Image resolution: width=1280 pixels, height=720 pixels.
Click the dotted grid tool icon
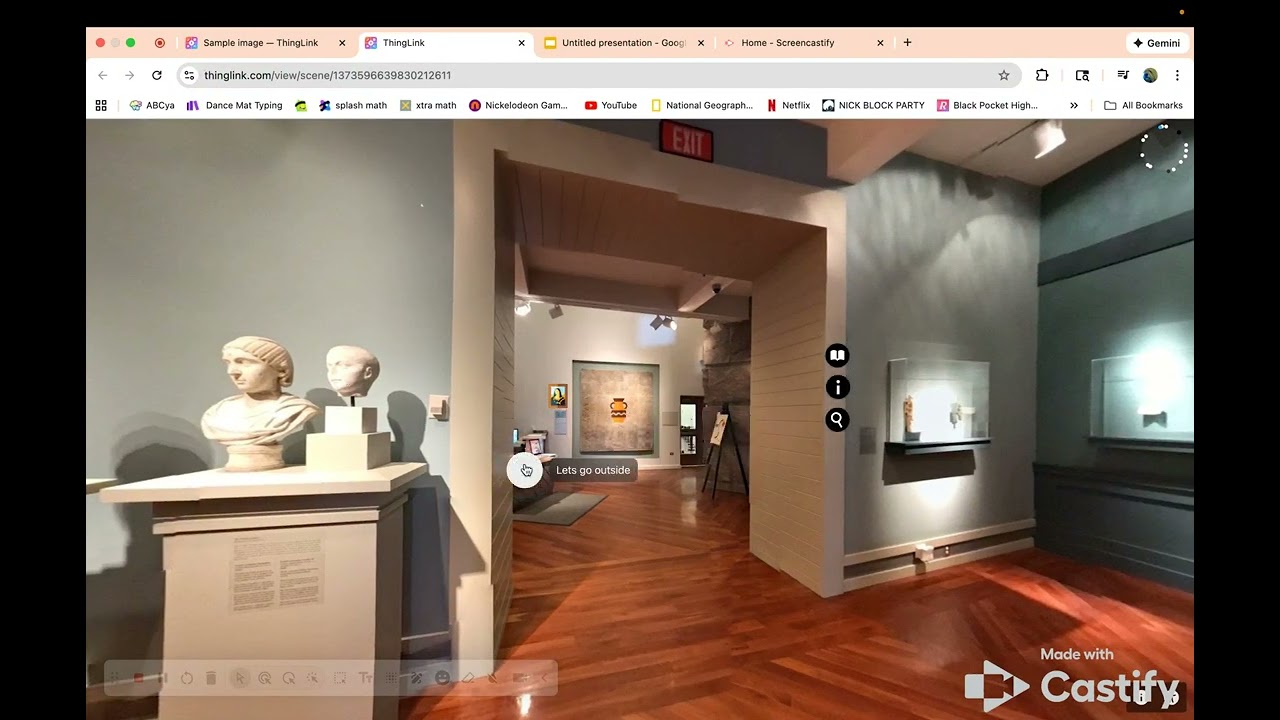392,678
